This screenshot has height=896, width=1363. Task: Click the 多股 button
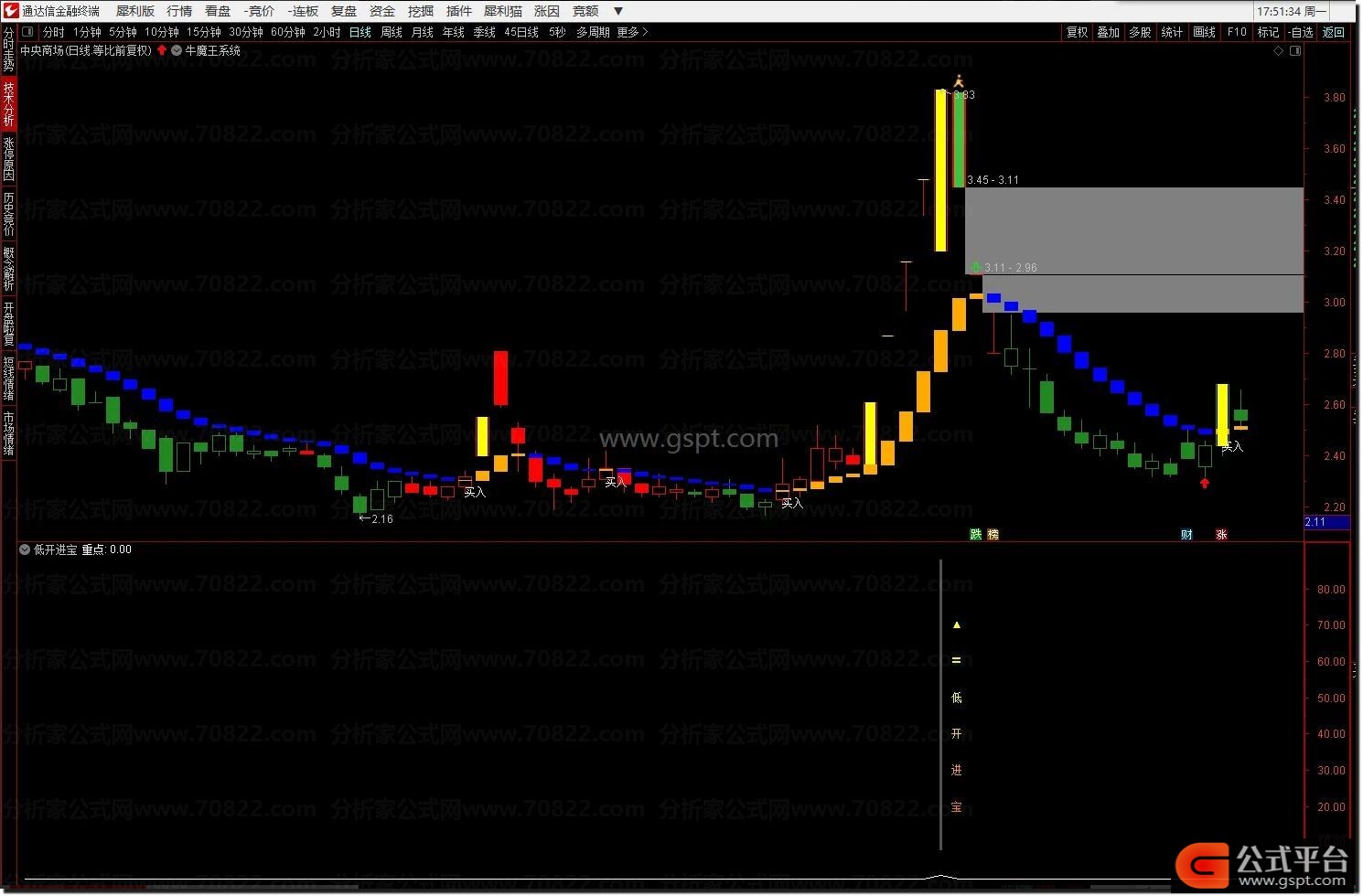1140,32
